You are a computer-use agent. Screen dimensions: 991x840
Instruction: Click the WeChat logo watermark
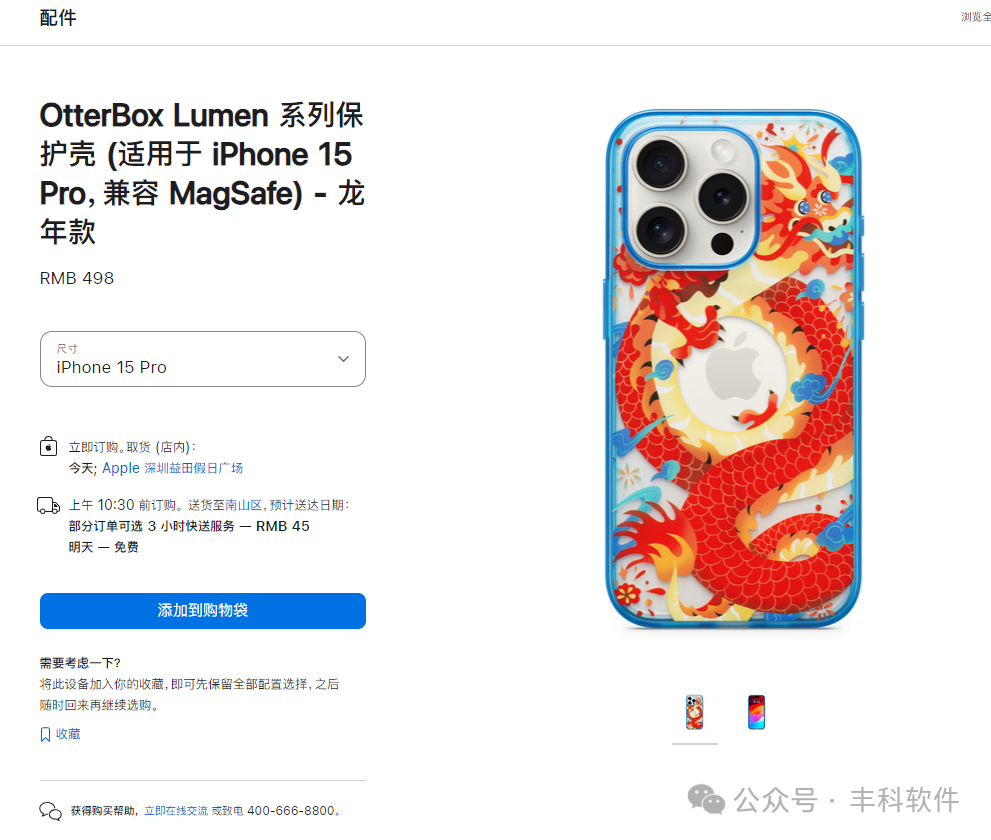click(706, 799)
